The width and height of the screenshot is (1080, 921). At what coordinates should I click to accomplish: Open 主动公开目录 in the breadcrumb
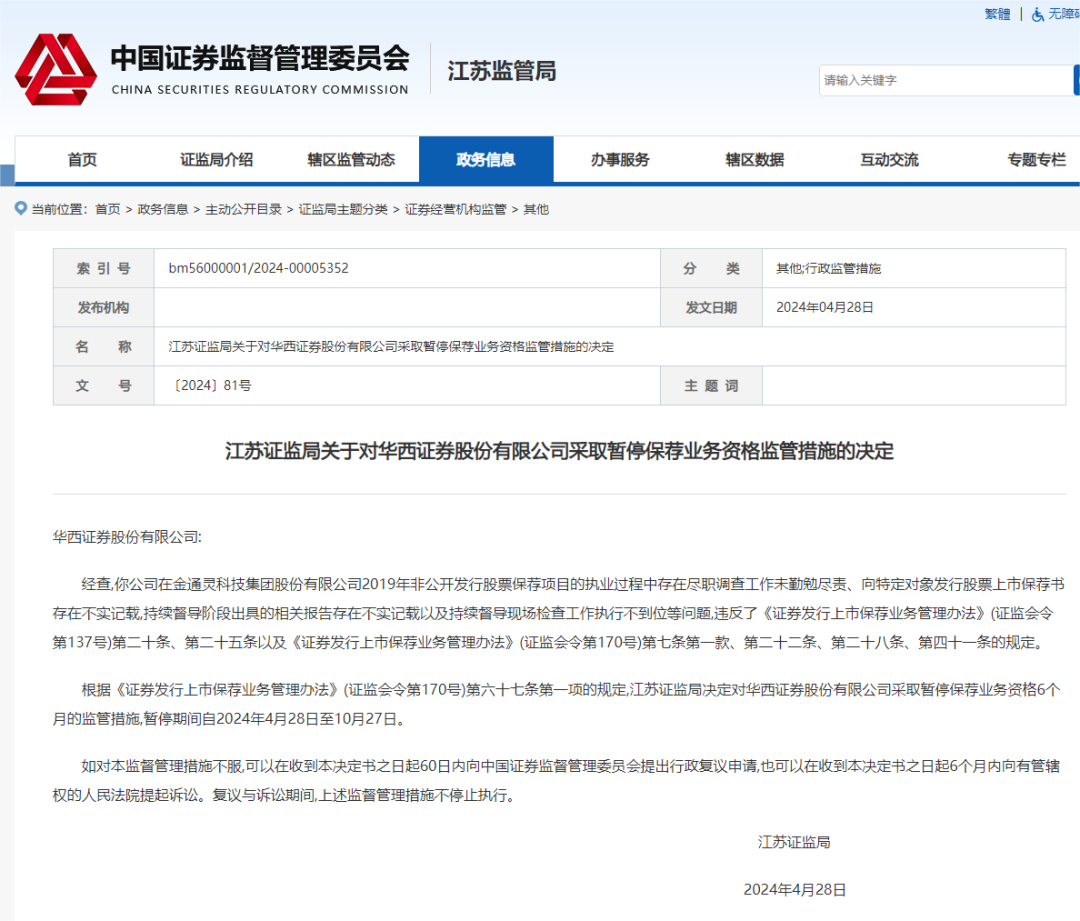249,209
